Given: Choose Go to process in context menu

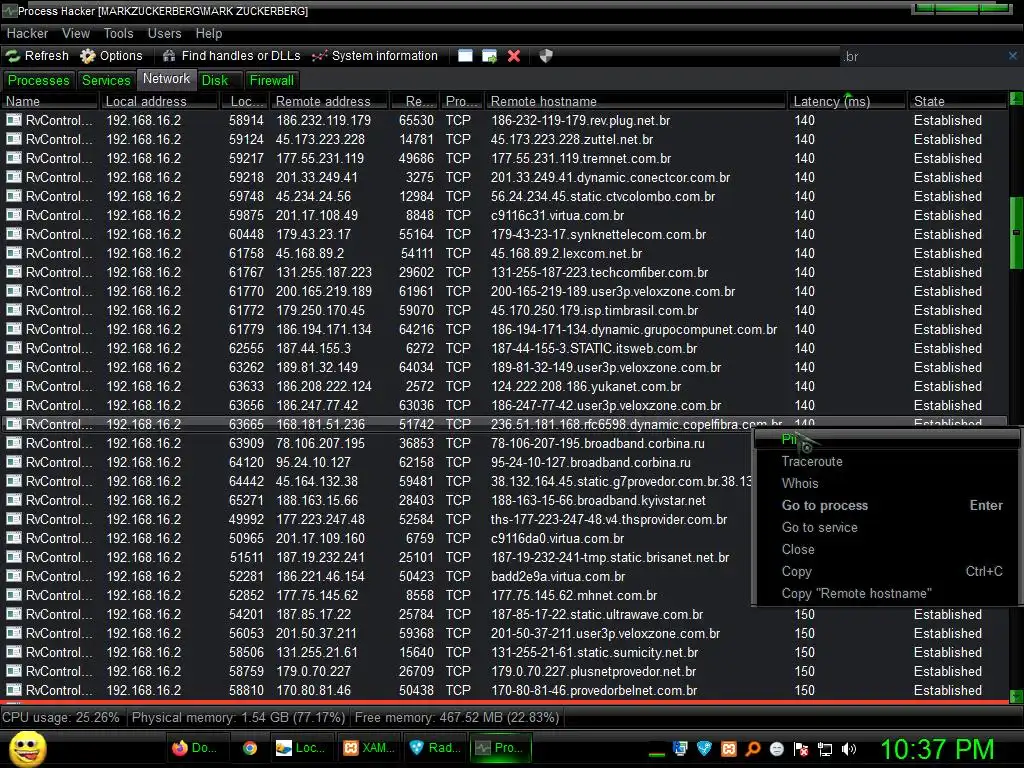Looking at the screenshot, I should tap(887, 505).
